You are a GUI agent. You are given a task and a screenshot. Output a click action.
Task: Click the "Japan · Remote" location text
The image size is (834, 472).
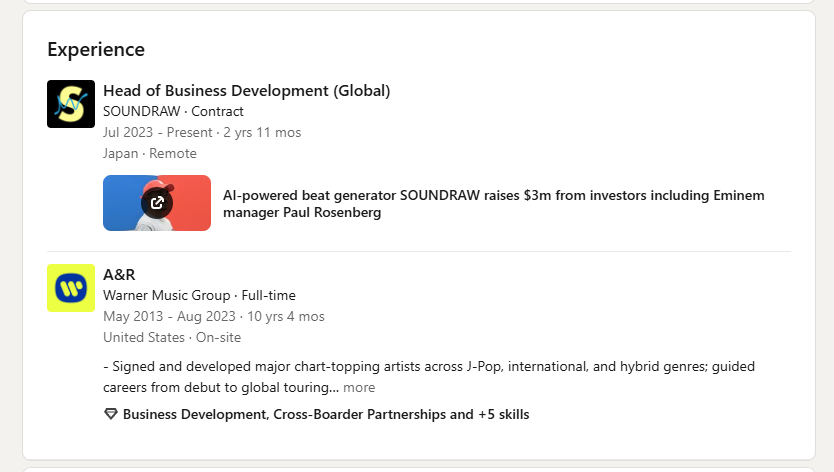click(x=150, y=153)
